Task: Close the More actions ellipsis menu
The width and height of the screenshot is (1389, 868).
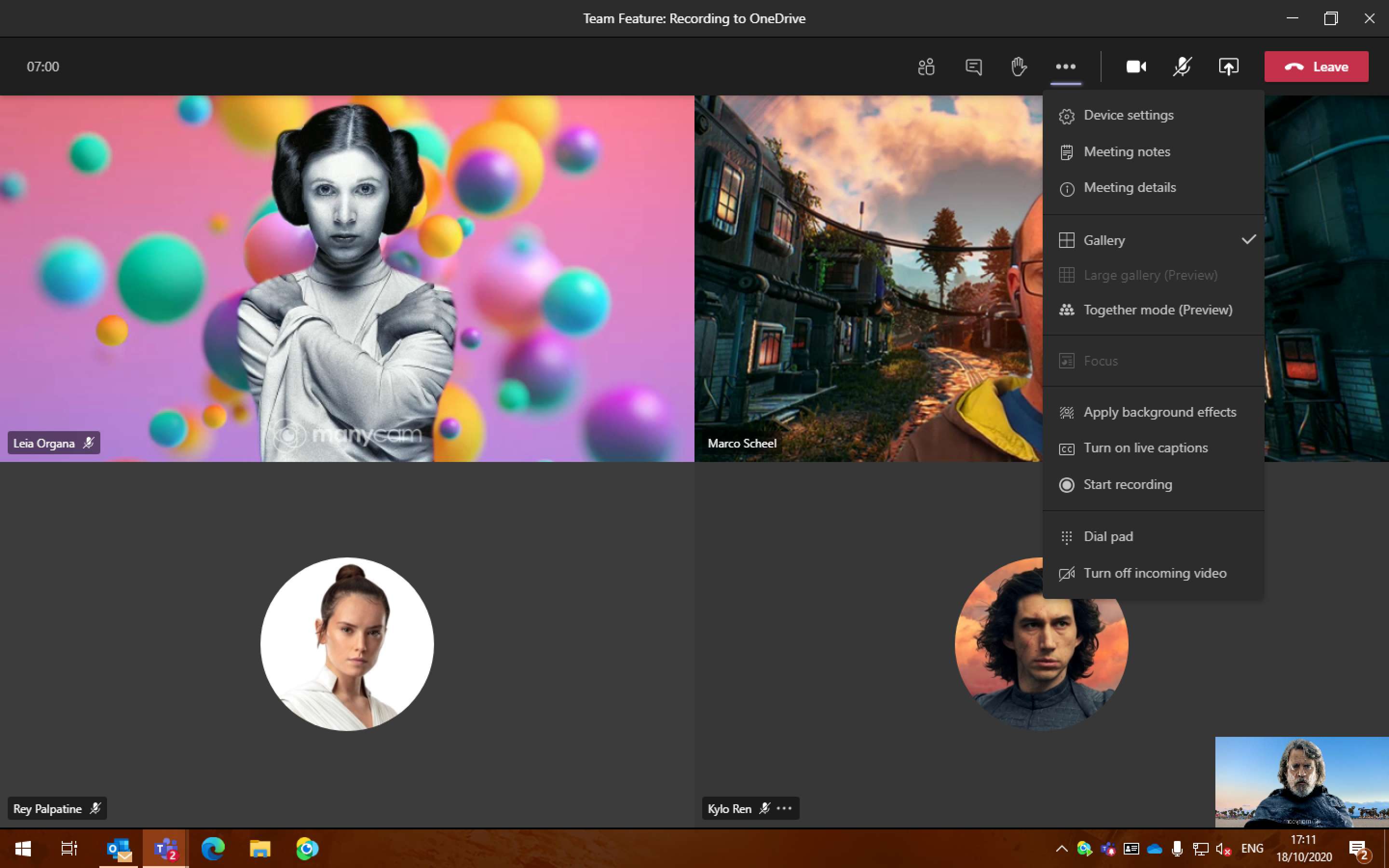Action: coord(1065,67)
